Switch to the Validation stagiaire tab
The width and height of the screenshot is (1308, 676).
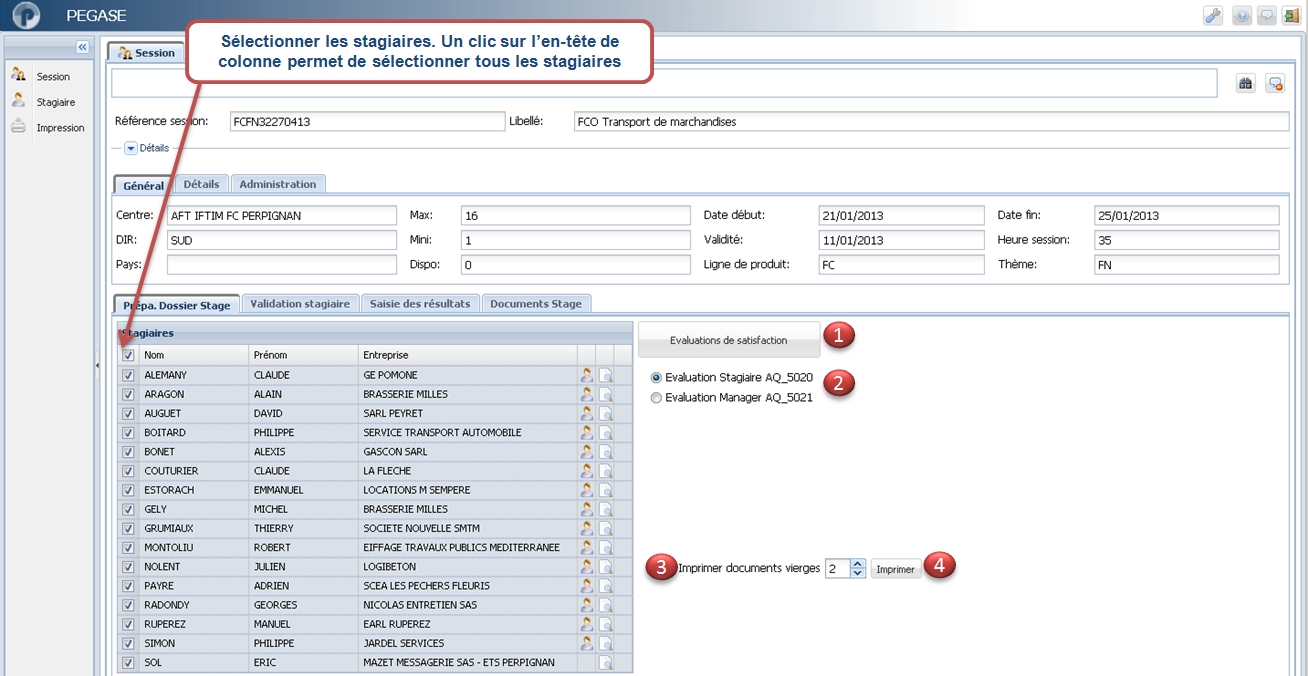(x=300, y=303)
